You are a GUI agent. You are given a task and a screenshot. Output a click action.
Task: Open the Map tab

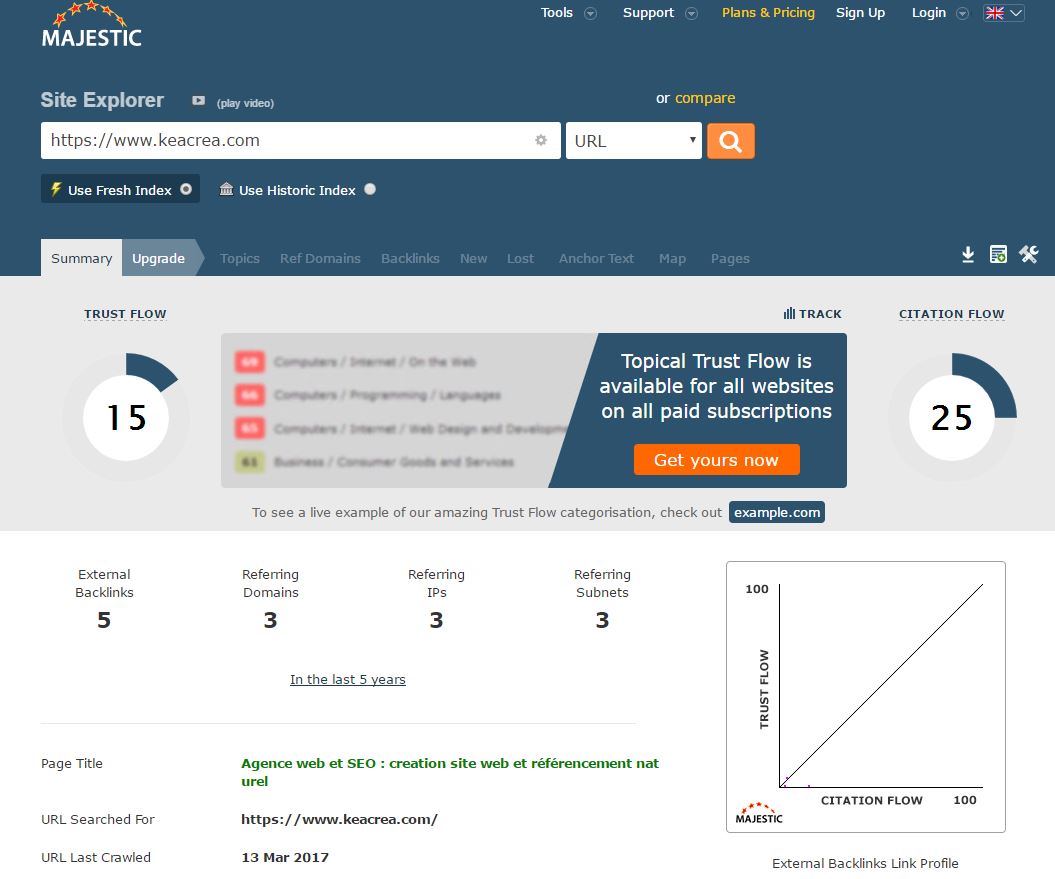point(672,258)
